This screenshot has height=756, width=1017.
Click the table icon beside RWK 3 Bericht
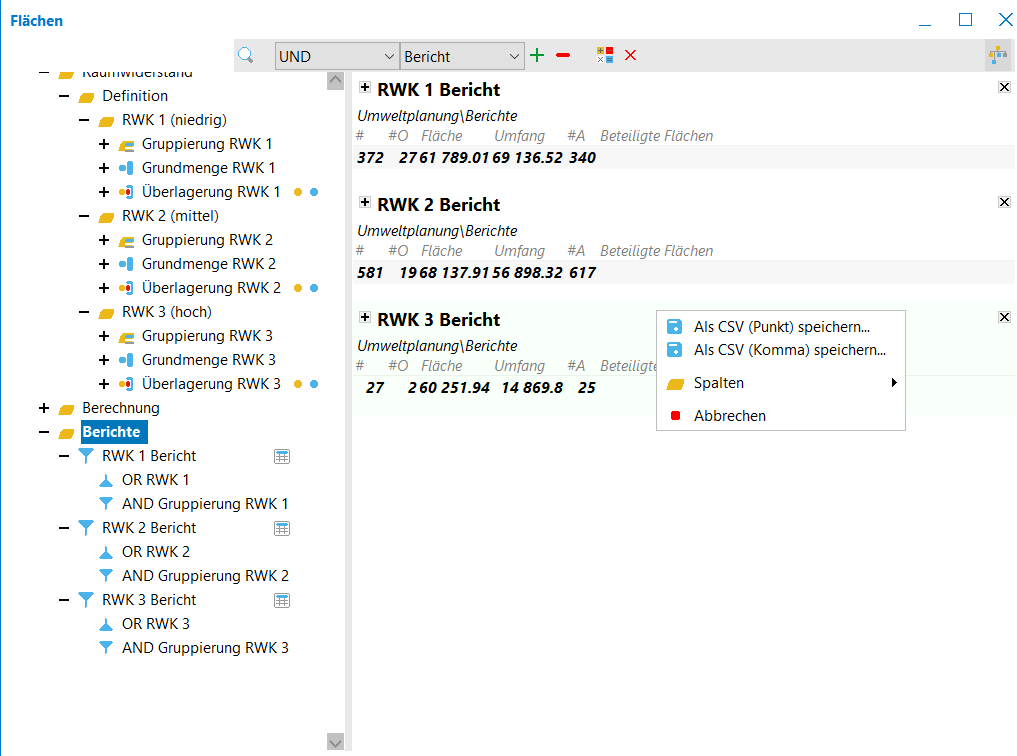click(282, 600)
